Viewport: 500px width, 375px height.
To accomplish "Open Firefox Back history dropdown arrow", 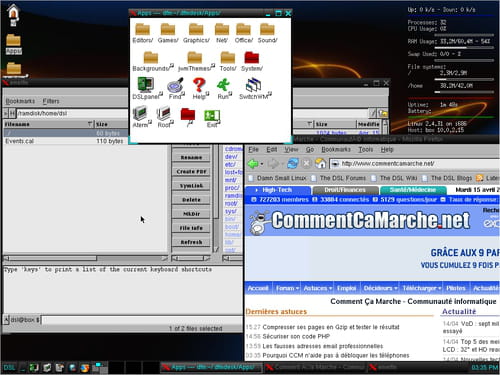I will click(x=262, y=164).
